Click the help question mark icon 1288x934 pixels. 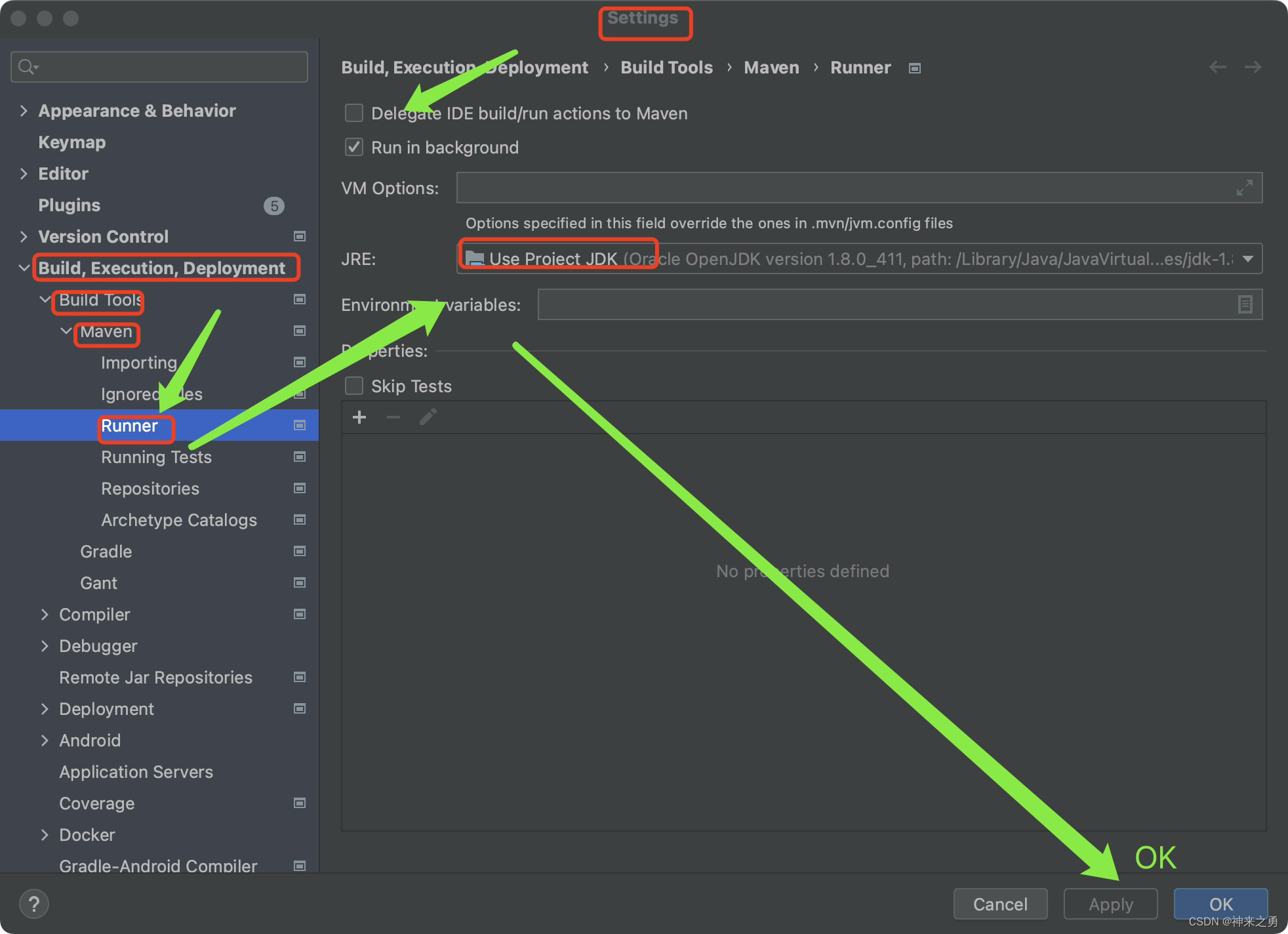click(x=34, y=903)
